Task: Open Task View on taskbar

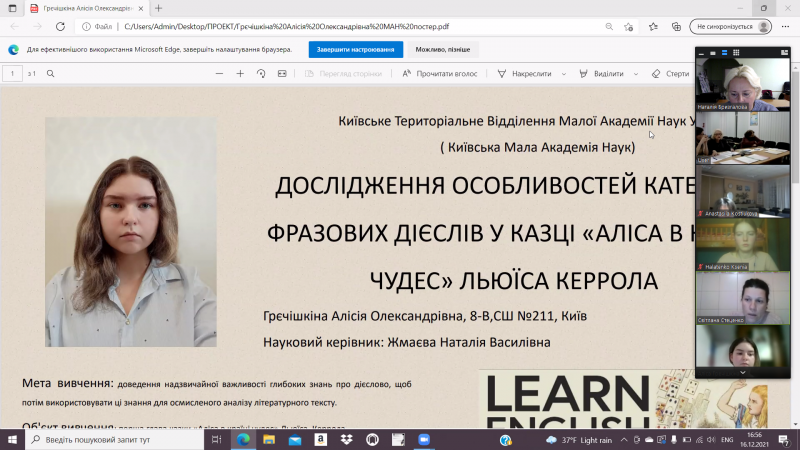Action: pos(216,439)
